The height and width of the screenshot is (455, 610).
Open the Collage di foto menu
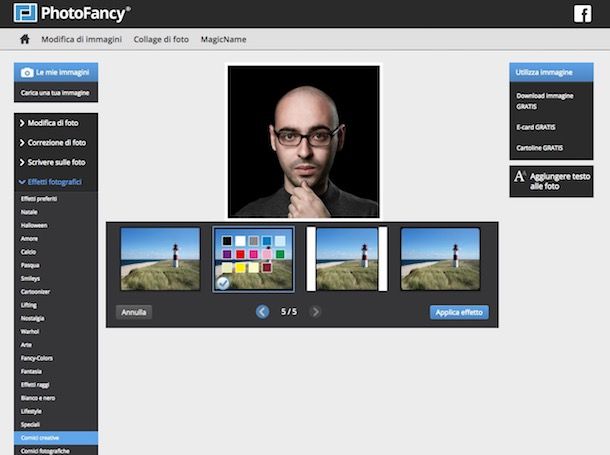(161, 39)
